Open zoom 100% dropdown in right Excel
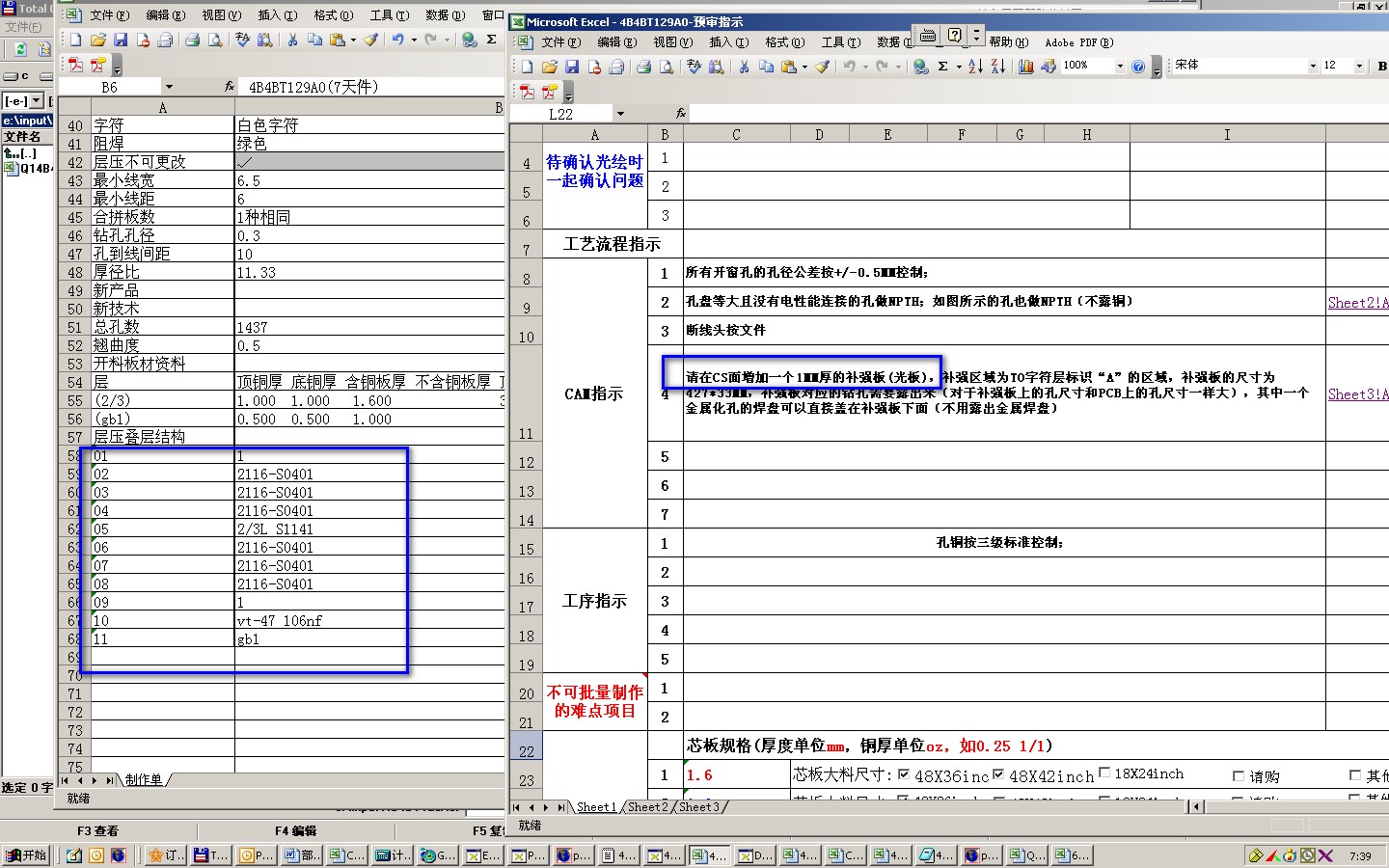The image size is (1389, 868). click(1119, 67)
